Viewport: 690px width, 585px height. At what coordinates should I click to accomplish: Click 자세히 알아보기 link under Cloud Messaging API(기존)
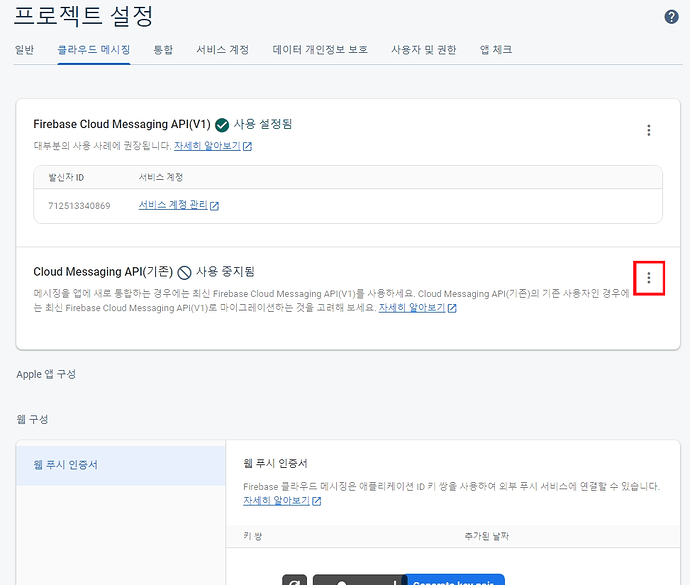click(412, 308)
